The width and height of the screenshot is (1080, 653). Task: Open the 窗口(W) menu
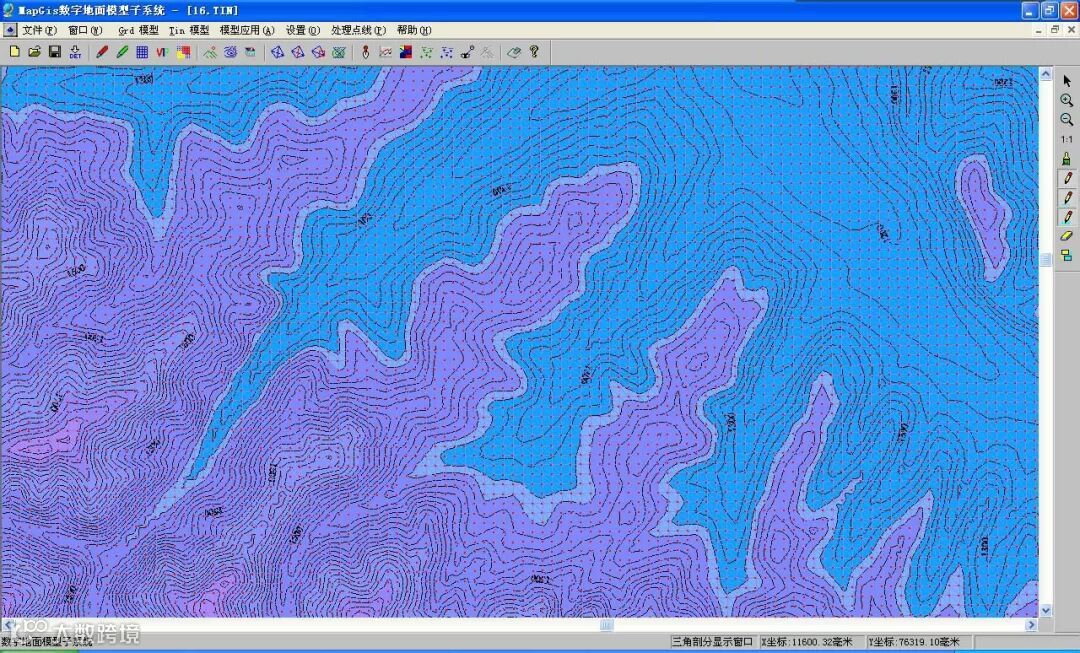click(x=85, y=30)
